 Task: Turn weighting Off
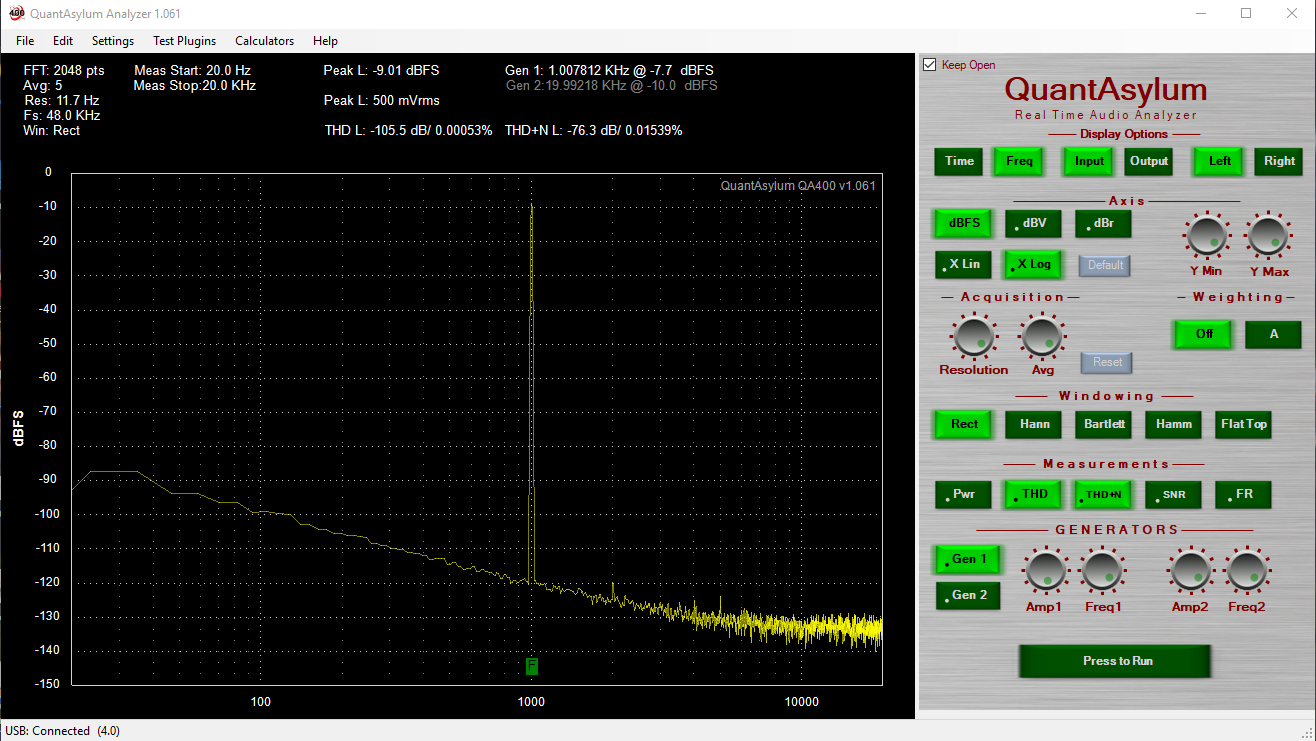[1204, 334]
